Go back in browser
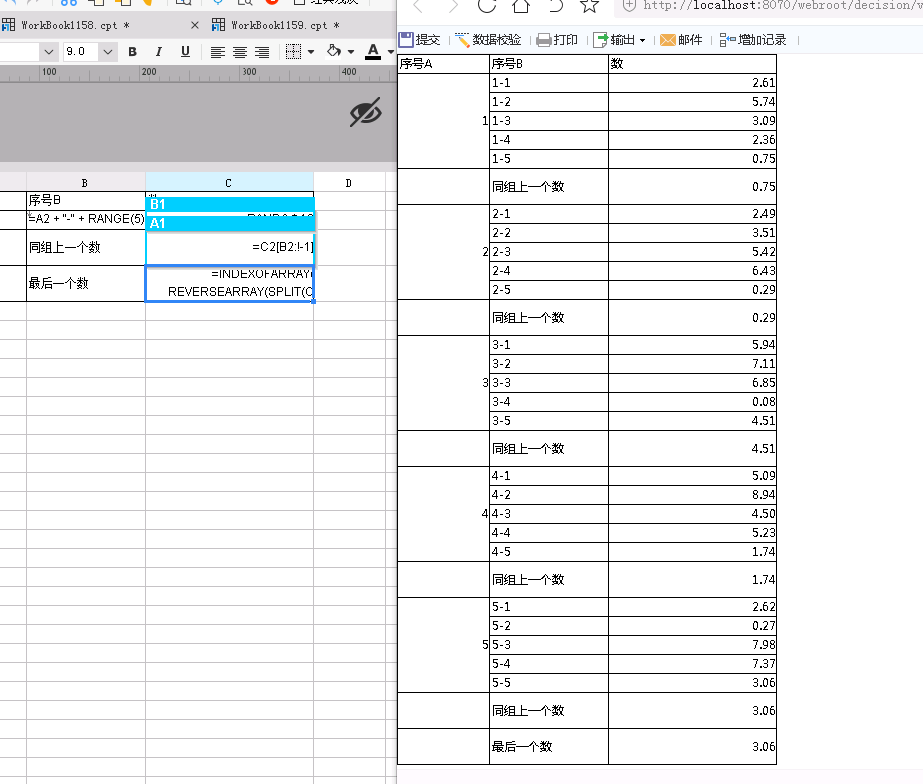This screenshot has height=784, width=923. (419, 5)
